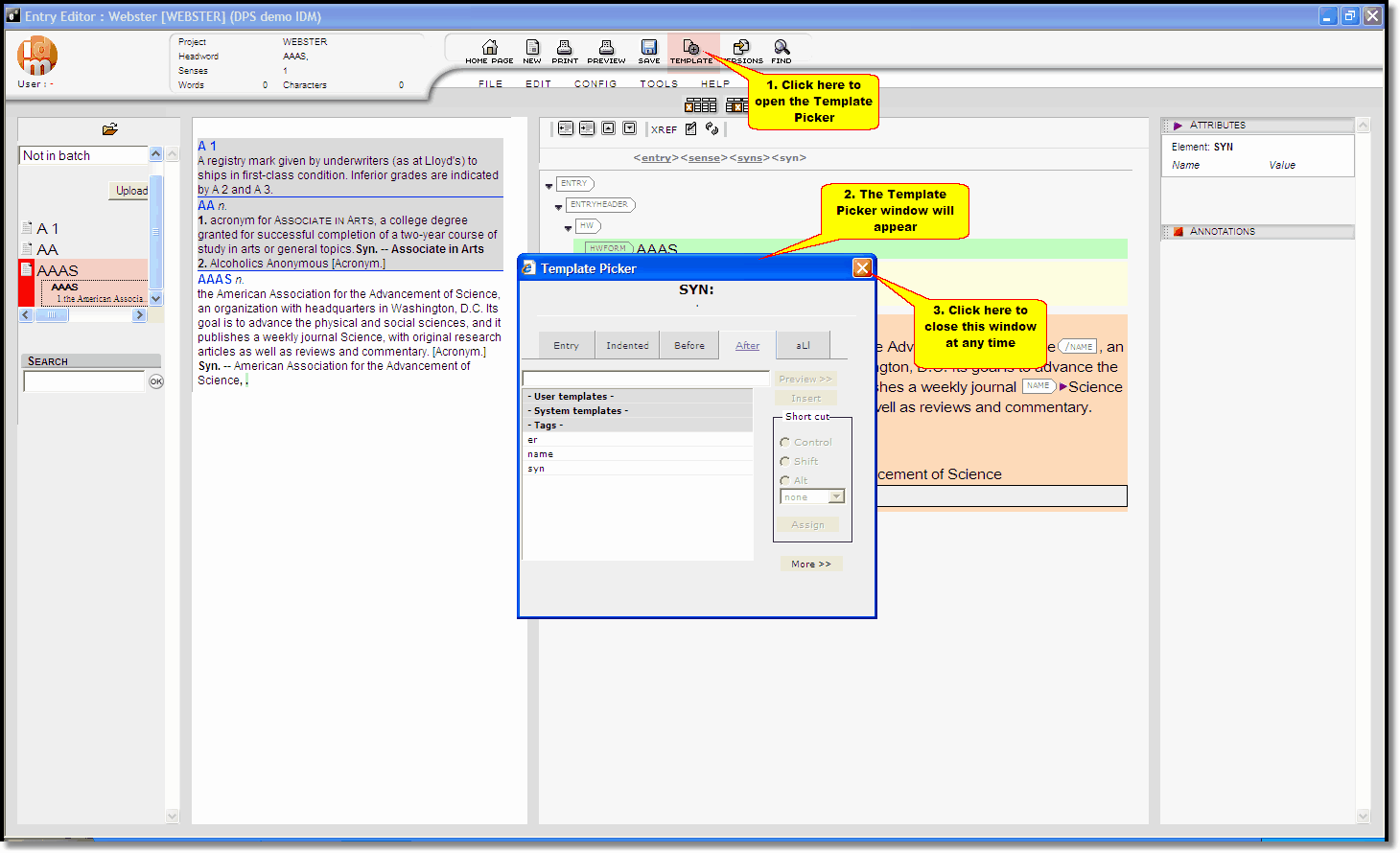Click the XREF tool
The image size is (1400, 853).
tap(664, 129)
